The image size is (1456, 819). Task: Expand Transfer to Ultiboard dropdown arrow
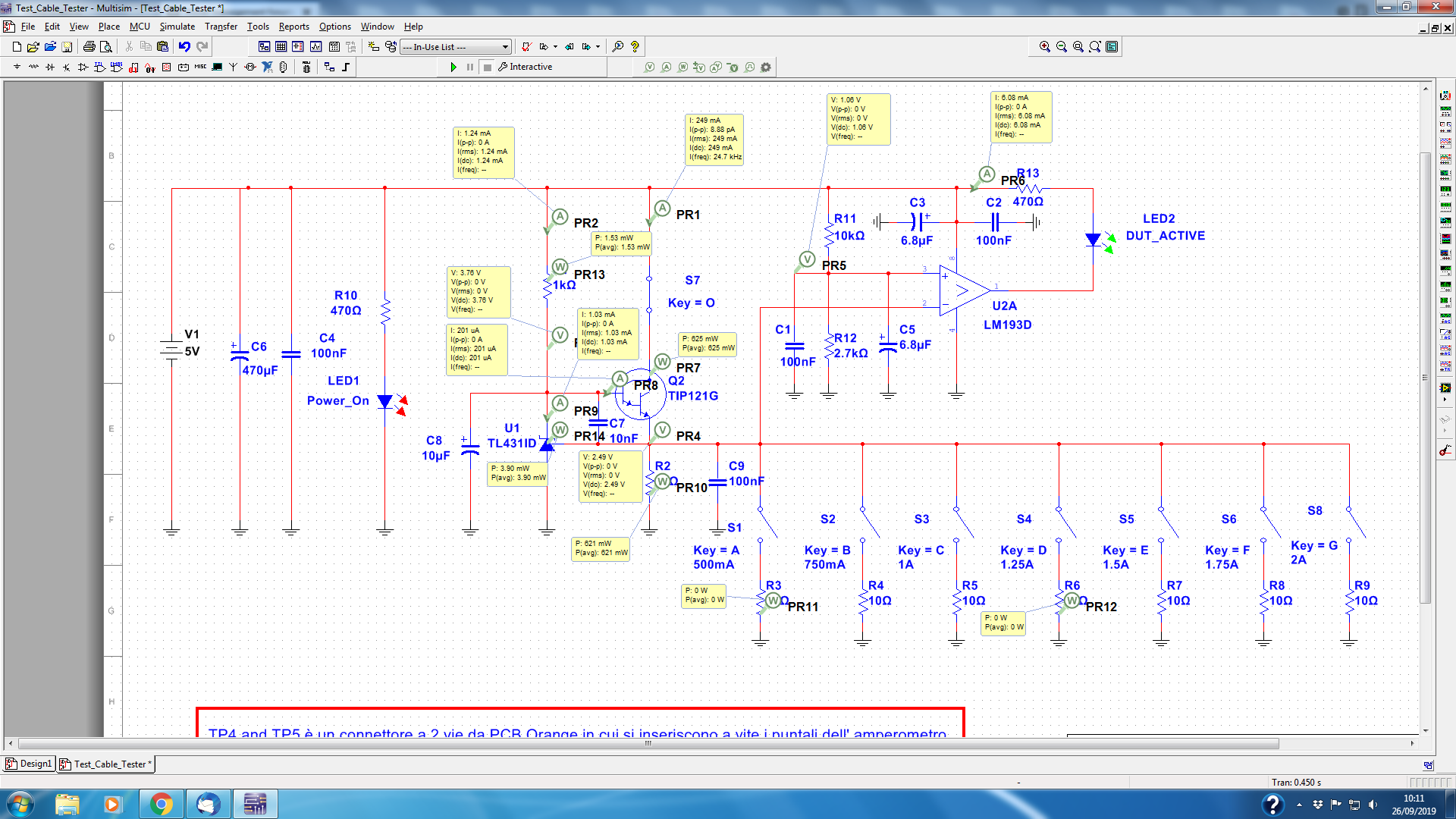point(556,47)
